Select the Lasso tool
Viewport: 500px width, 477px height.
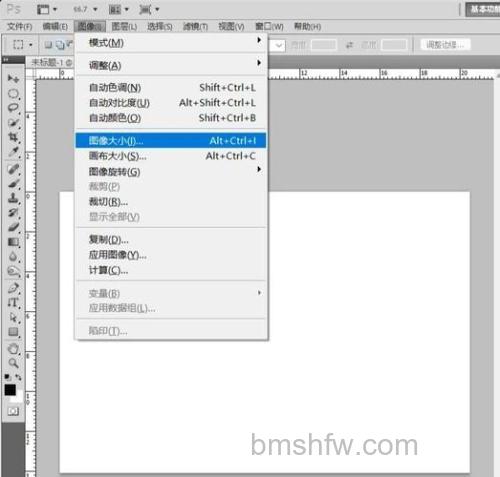tap(13, 108)
